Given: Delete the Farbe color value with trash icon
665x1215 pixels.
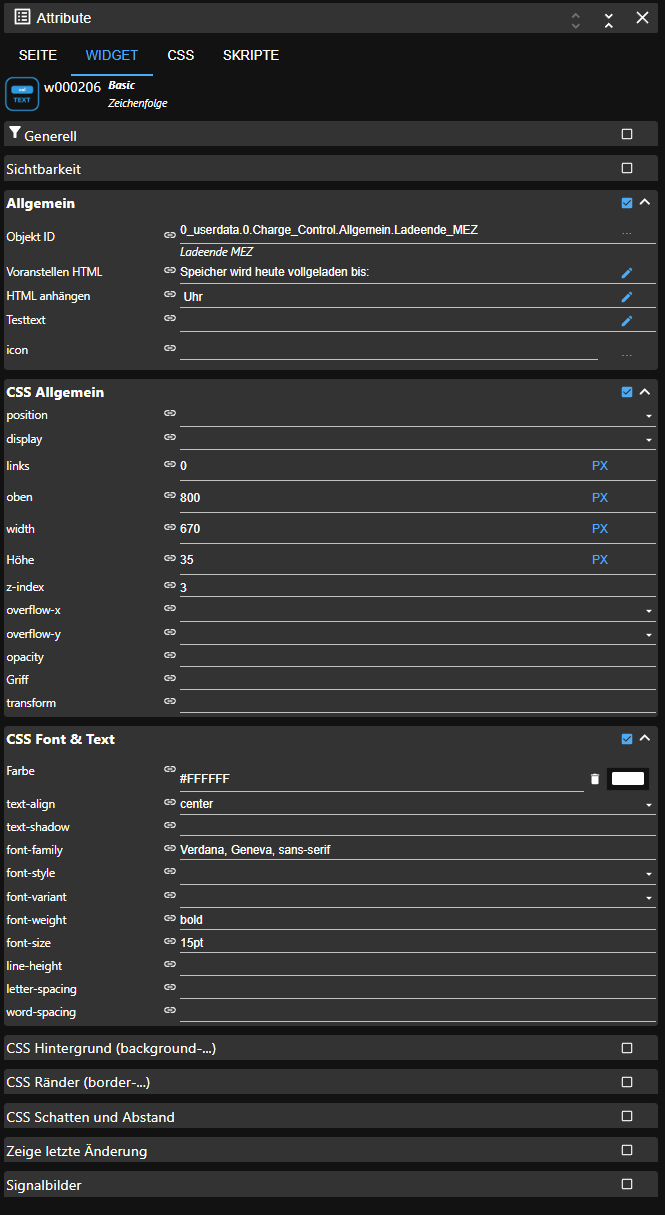Looking at the screenshot, I should click(x=594, y=779).
